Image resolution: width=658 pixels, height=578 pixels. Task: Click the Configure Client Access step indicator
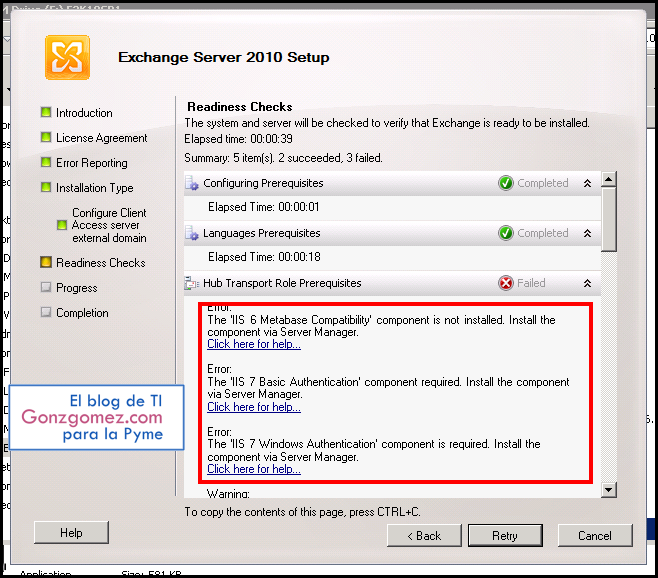[62, 225]
